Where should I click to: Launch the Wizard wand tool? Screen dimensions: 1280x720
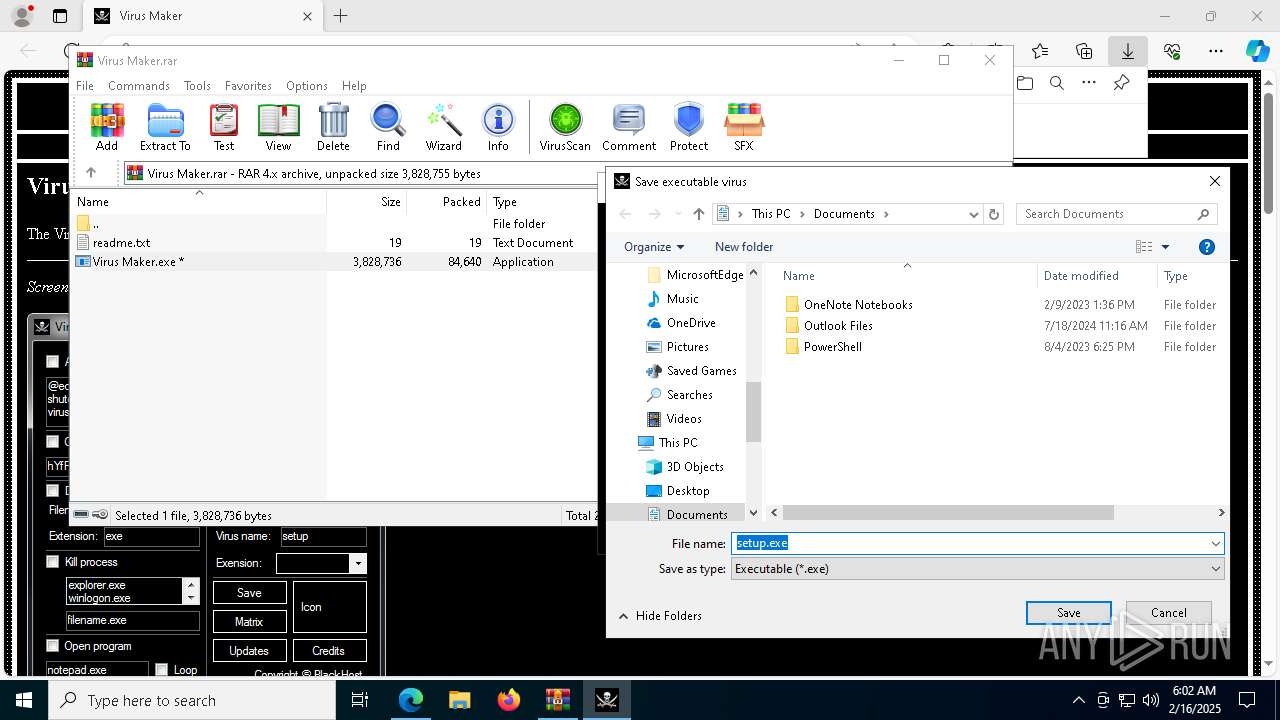click(x=443, y=127)
